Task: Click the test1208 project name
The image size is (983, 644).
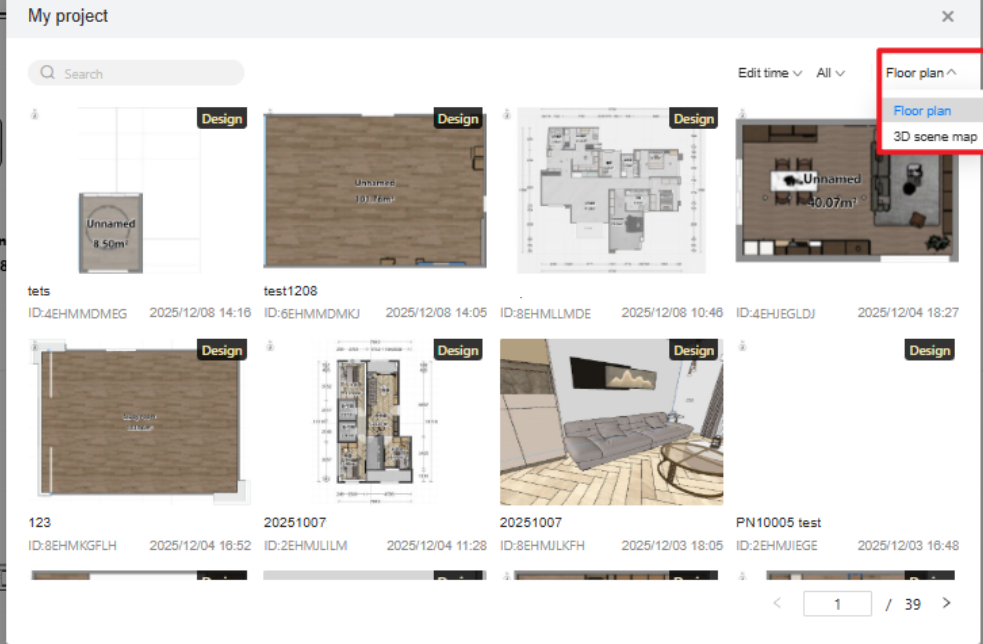Action: point(290,291)
